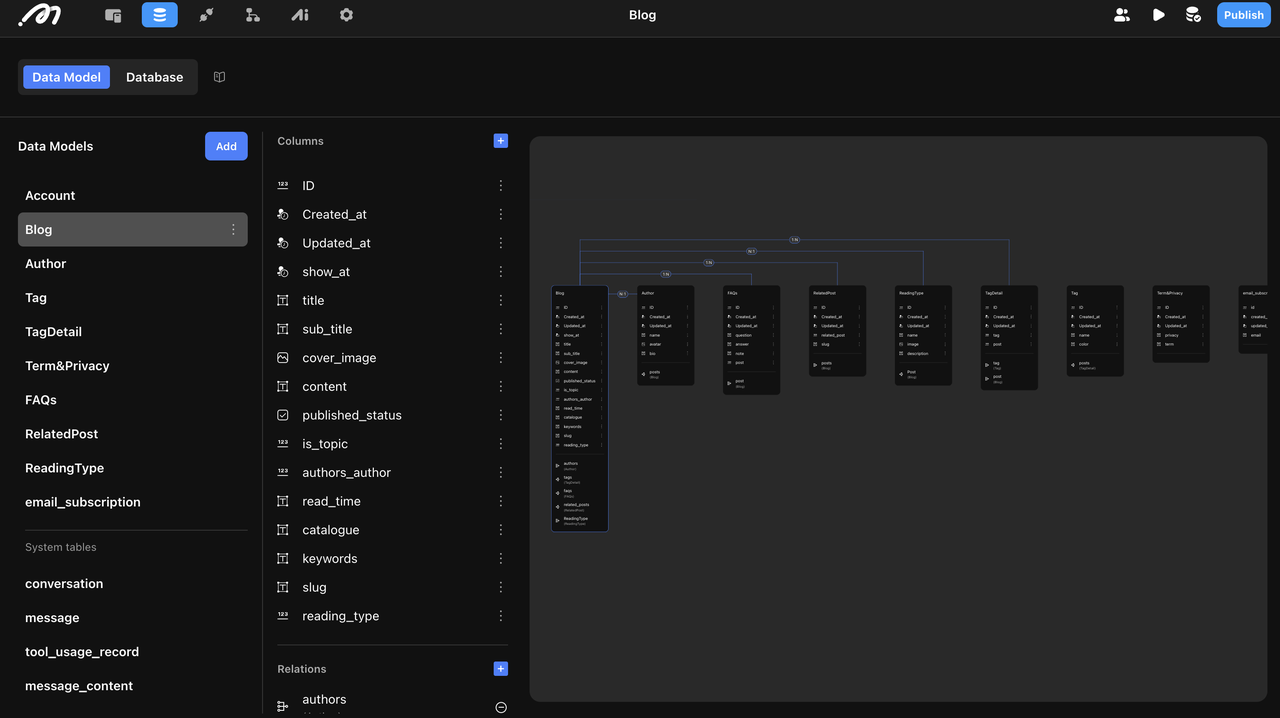Image resolution: width=1280 pixels, height=718 pixels.
Task: Select the TagDetail data model
Action: pyautogui.click(x=54, y=332)
